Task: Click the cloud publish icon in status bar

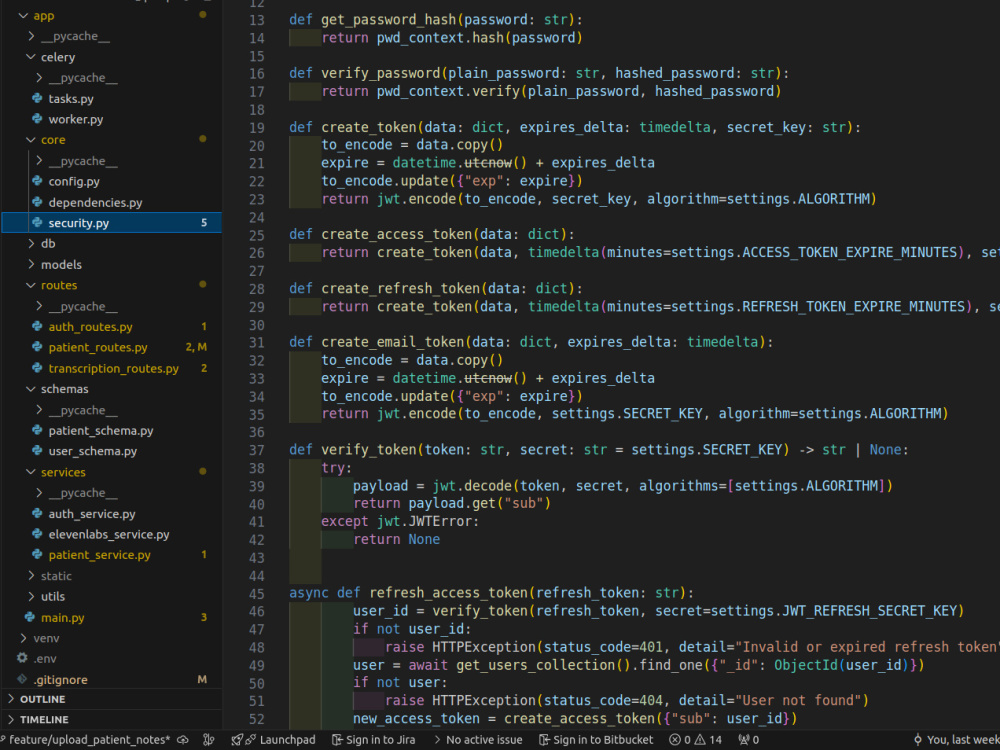Action: coord(183,740)
